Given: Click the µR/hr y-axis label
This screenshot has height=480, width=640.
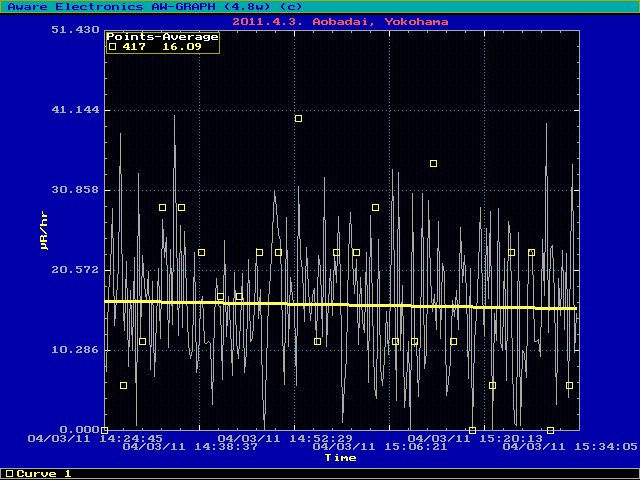Looking at the screenshot, I should point(44,230).
